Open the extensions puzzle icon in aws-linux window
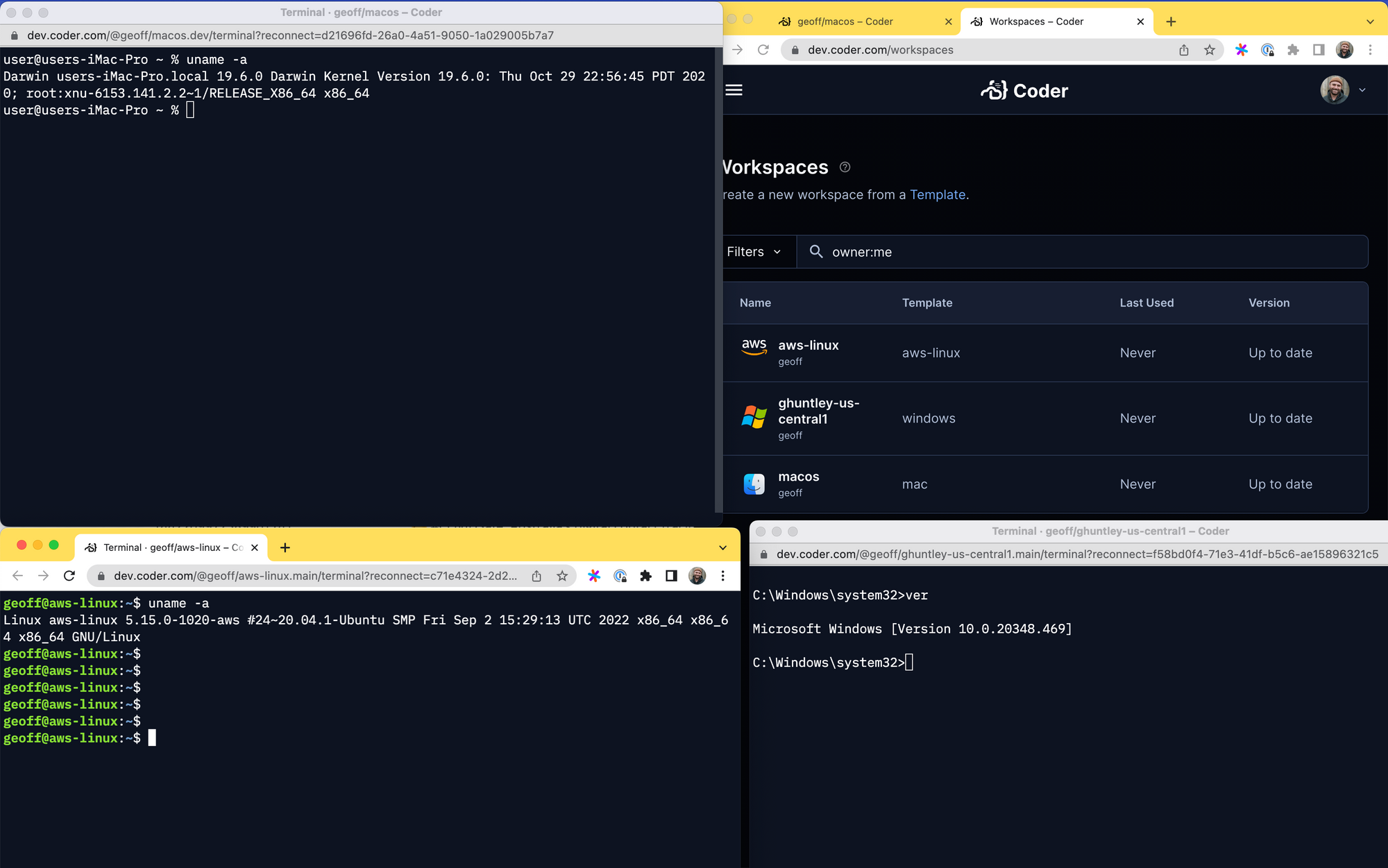 [645, 576]
